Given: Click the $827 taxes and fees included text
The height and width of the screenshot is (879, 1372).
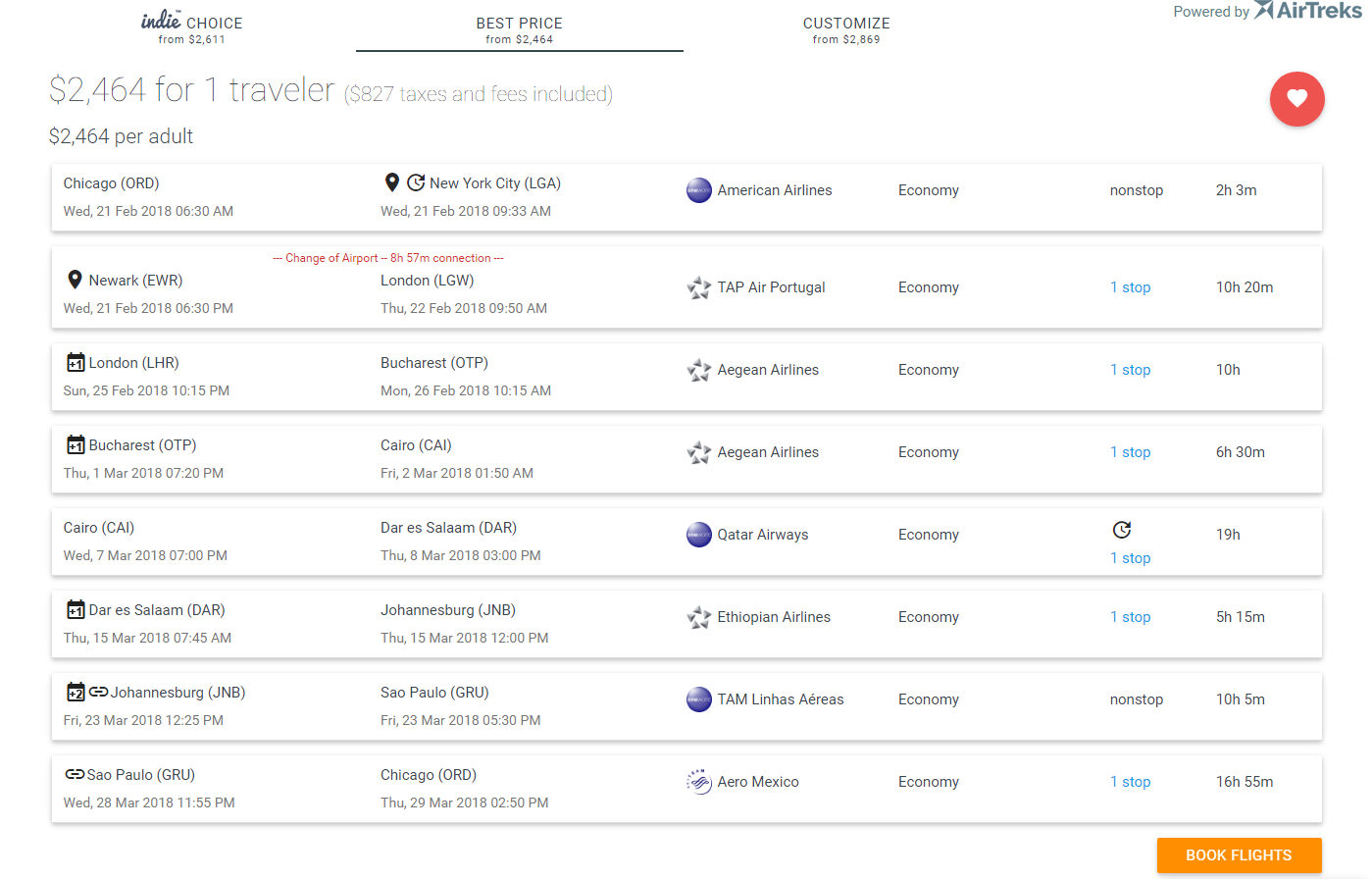Looking at the screenshot, I should [478, 94].
